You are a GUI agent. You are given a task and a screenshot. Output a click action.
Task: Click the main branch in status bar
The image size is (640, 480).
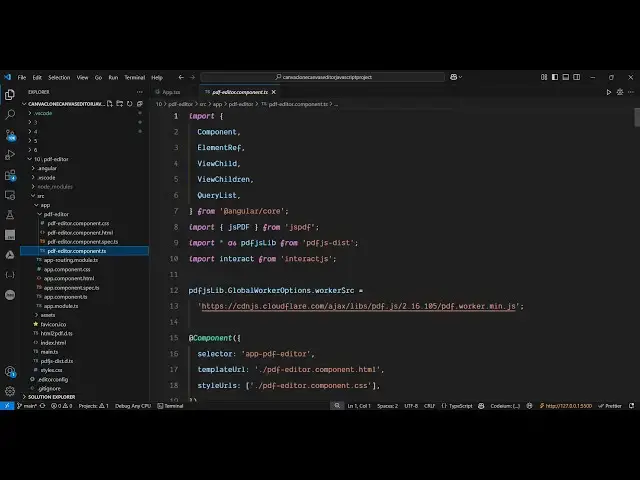(x=27, y=406)
